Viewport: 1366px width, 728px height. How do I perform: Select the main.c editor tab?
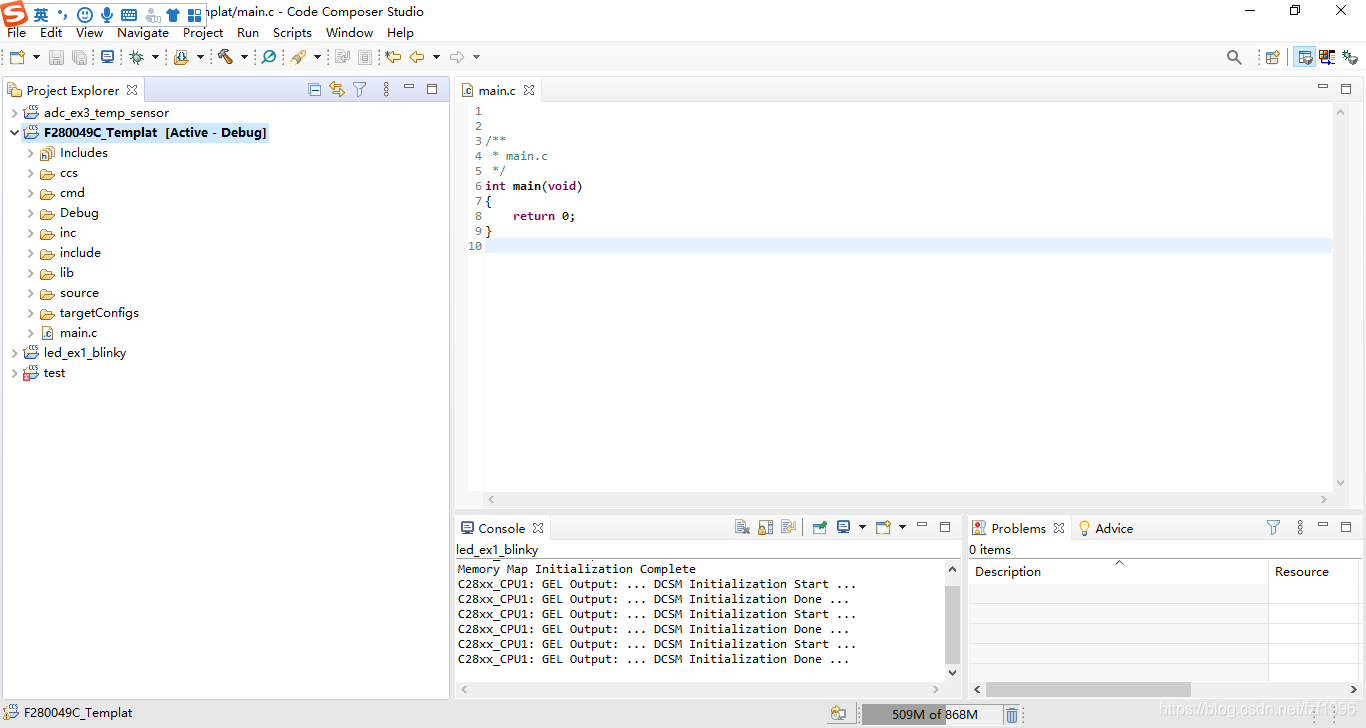pyautogui.click(x=497, y=90)
